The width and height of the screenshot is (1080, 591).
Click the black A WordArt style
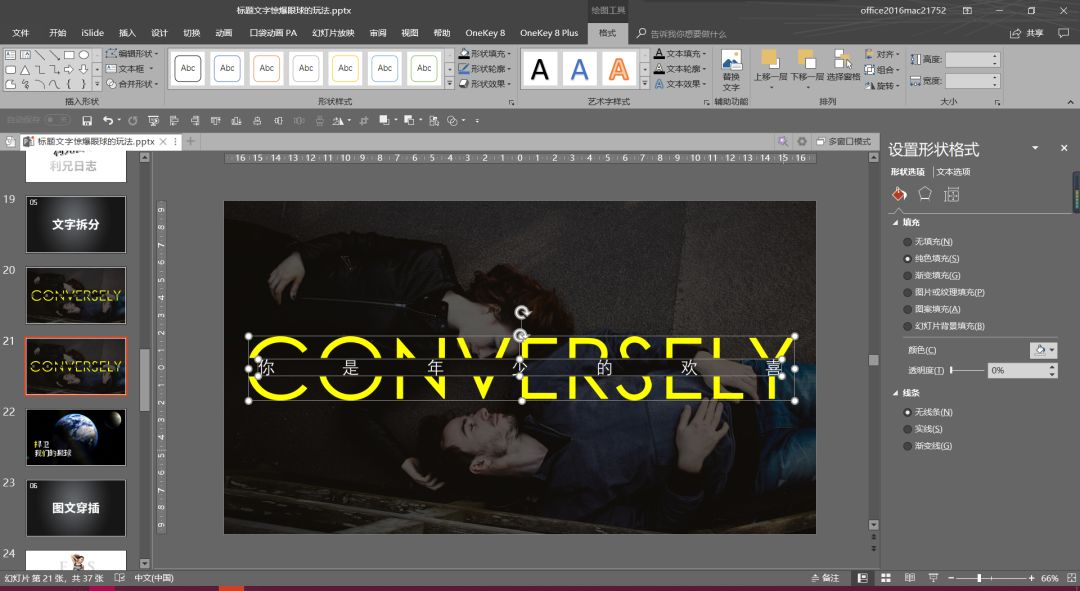pos(540,70)
